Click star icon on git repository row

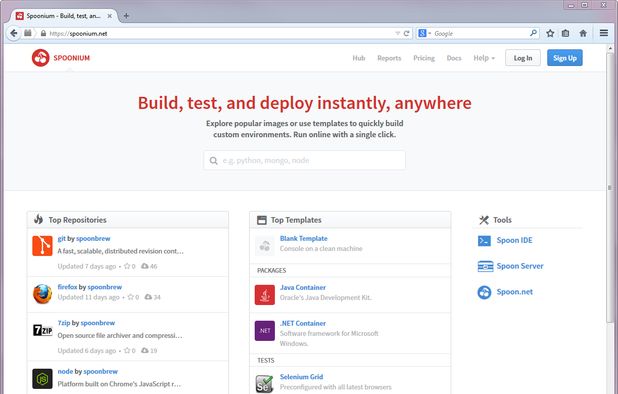click(x=127, y=266)
